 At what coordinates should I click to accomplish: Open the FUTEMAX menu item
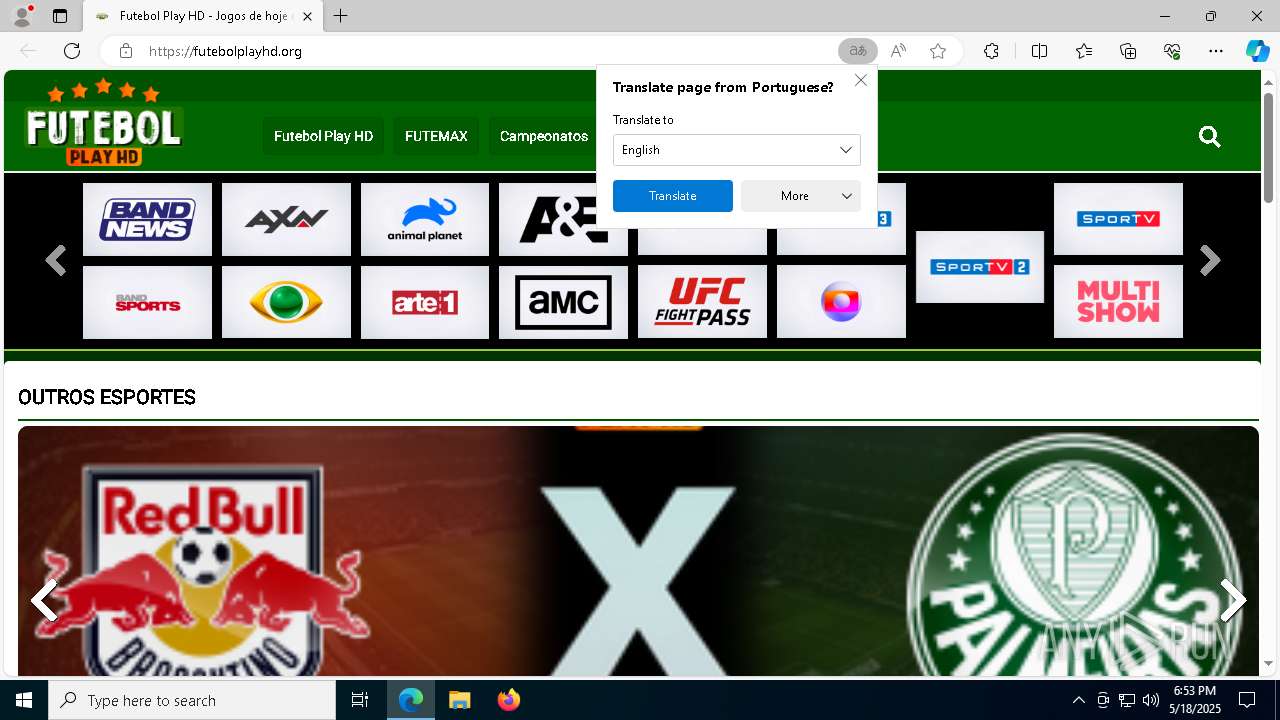(x=436, y=136)
